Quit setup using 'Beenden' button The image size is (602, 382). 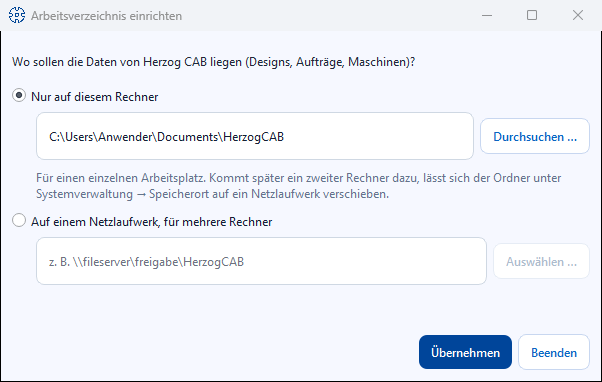coord(554,352)
